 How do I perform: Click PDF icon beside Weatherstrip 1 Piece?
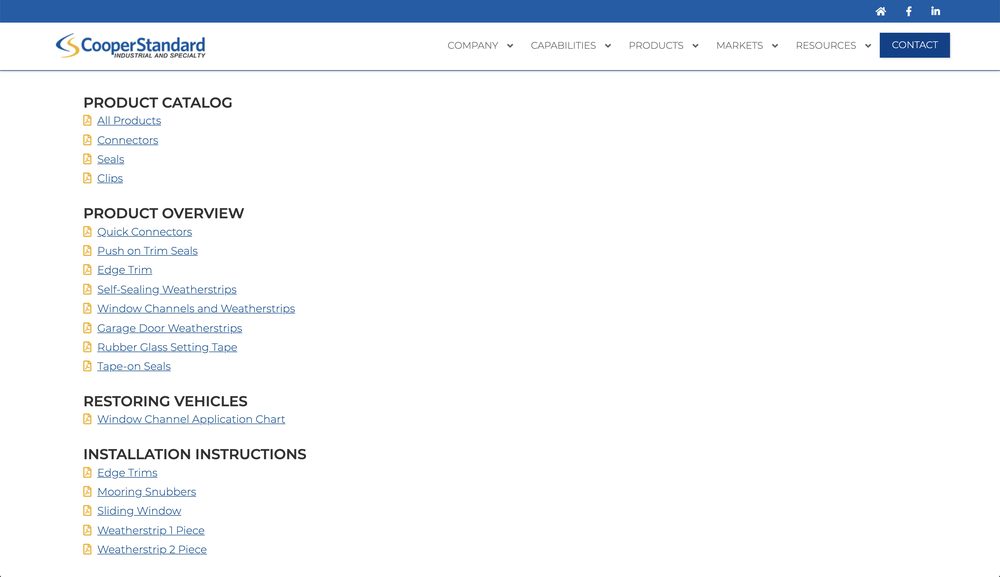pyautogui.click(x=87, y=530)
